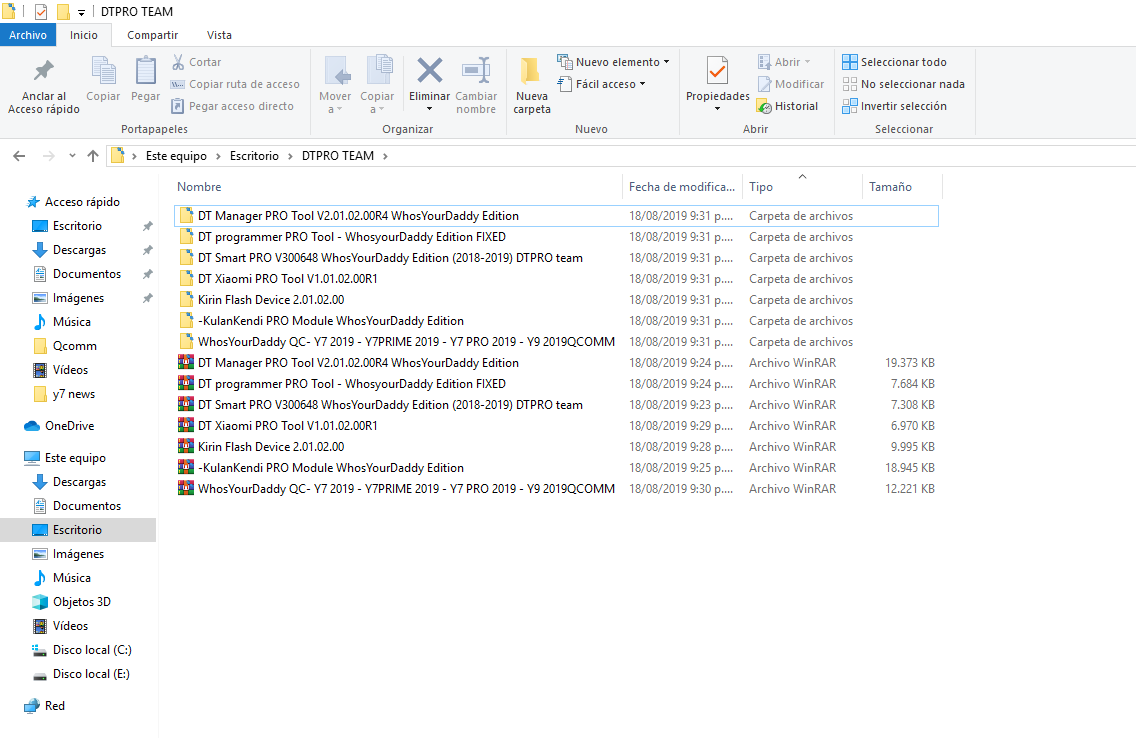
Task: Click the Historial icon
Action: pos(764,106)
